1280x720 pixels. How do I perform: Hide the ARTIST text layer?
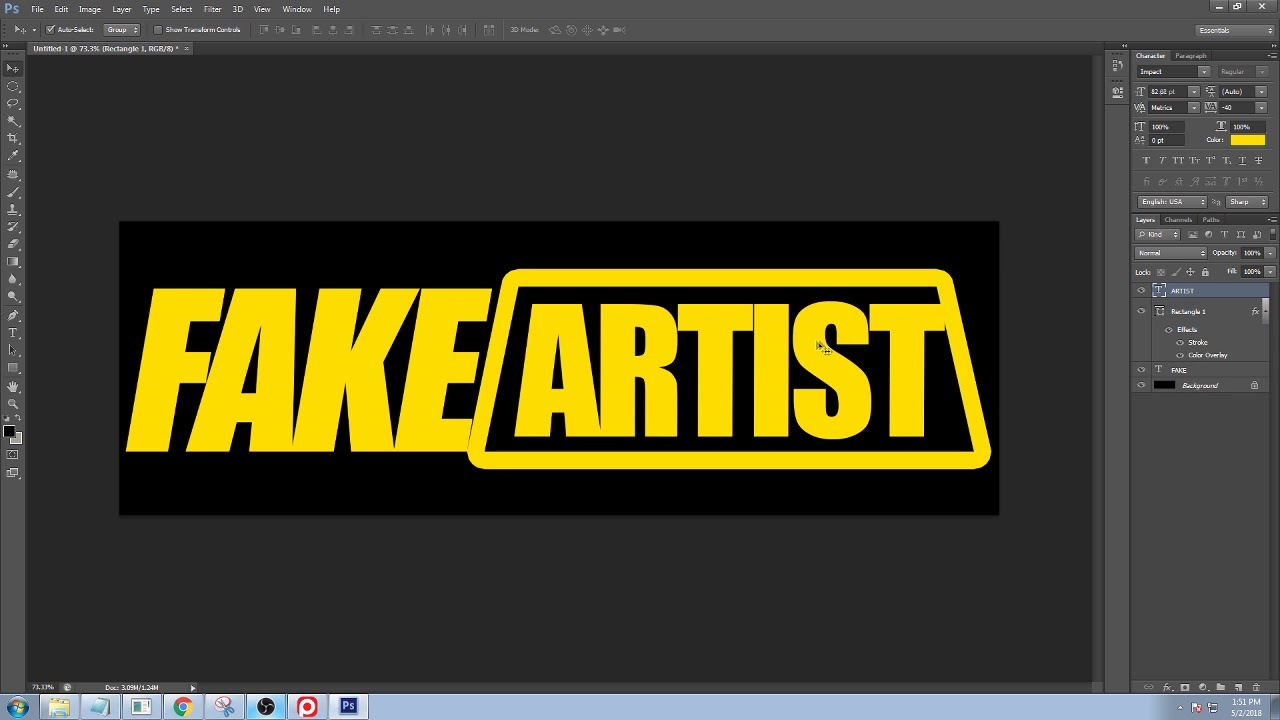1141,291
